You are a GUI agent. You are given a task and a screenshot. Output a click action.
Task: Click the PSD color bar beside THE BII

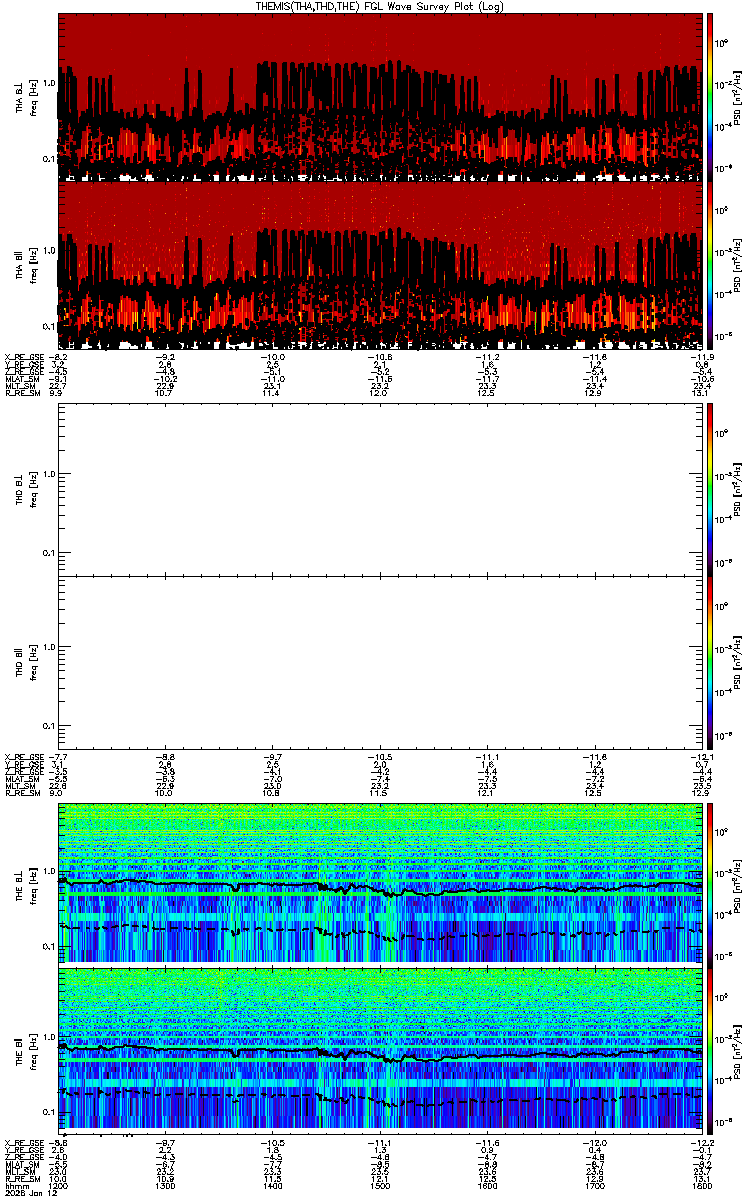711,1050
